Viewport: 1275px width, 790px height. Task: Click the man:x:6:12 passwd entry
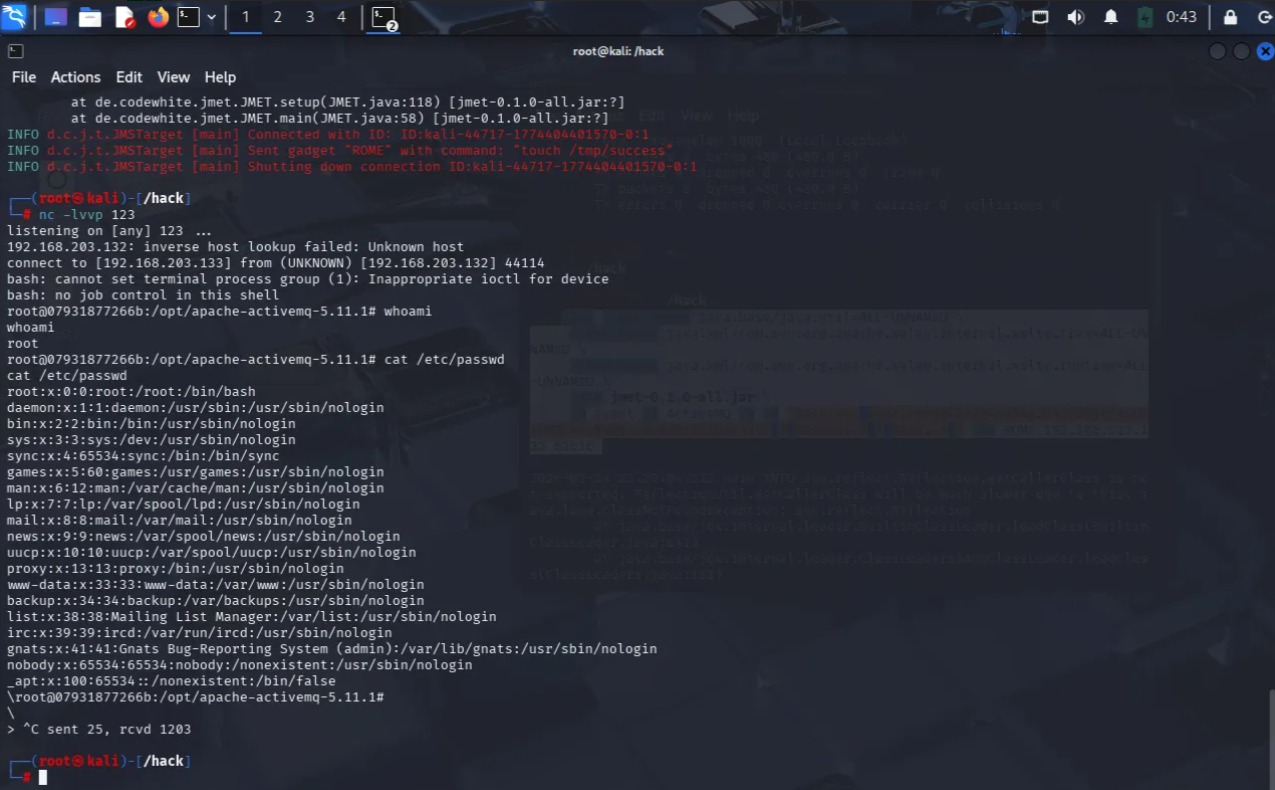(195, 488)
